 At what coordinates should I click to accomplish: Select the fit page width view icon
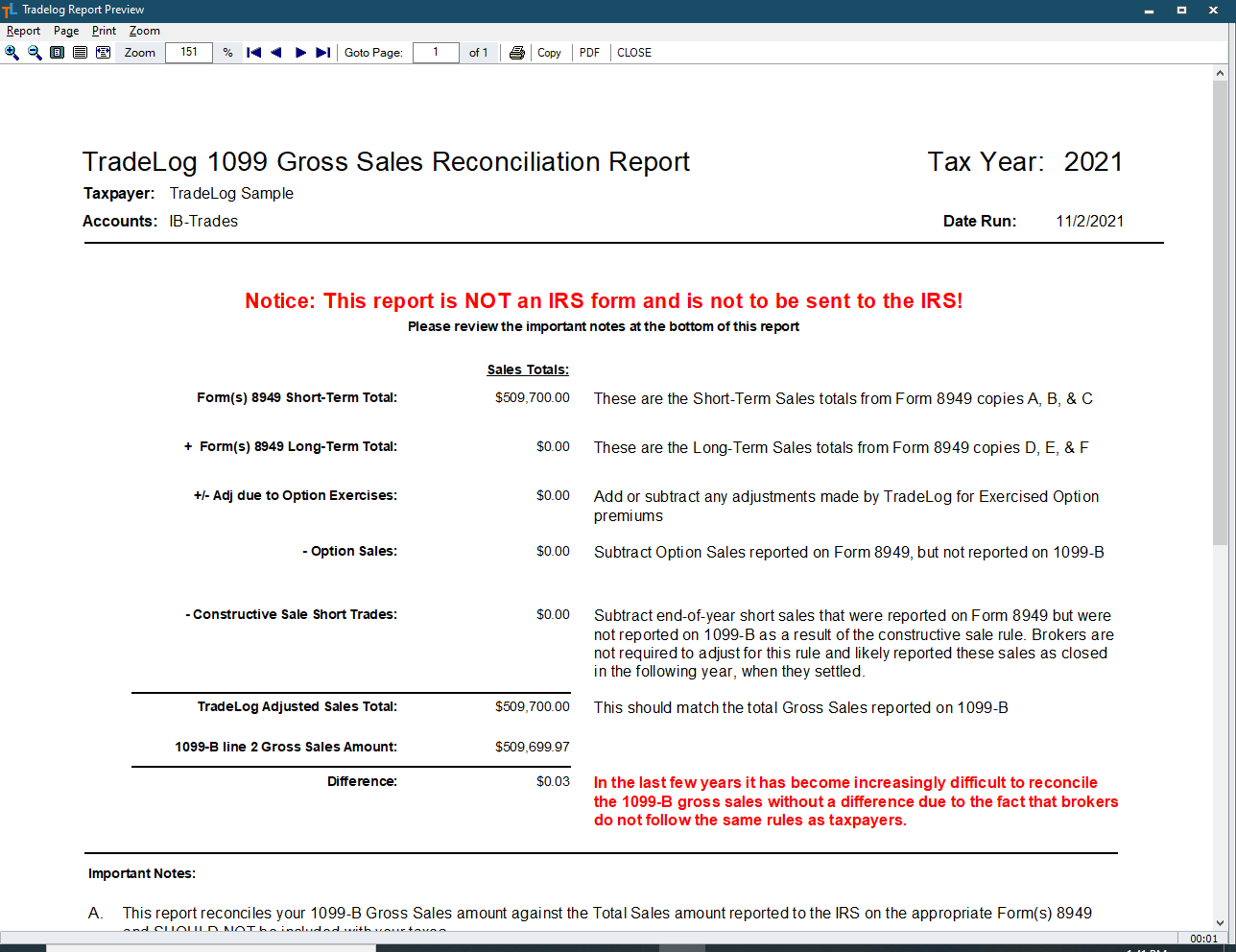[80, 53]
